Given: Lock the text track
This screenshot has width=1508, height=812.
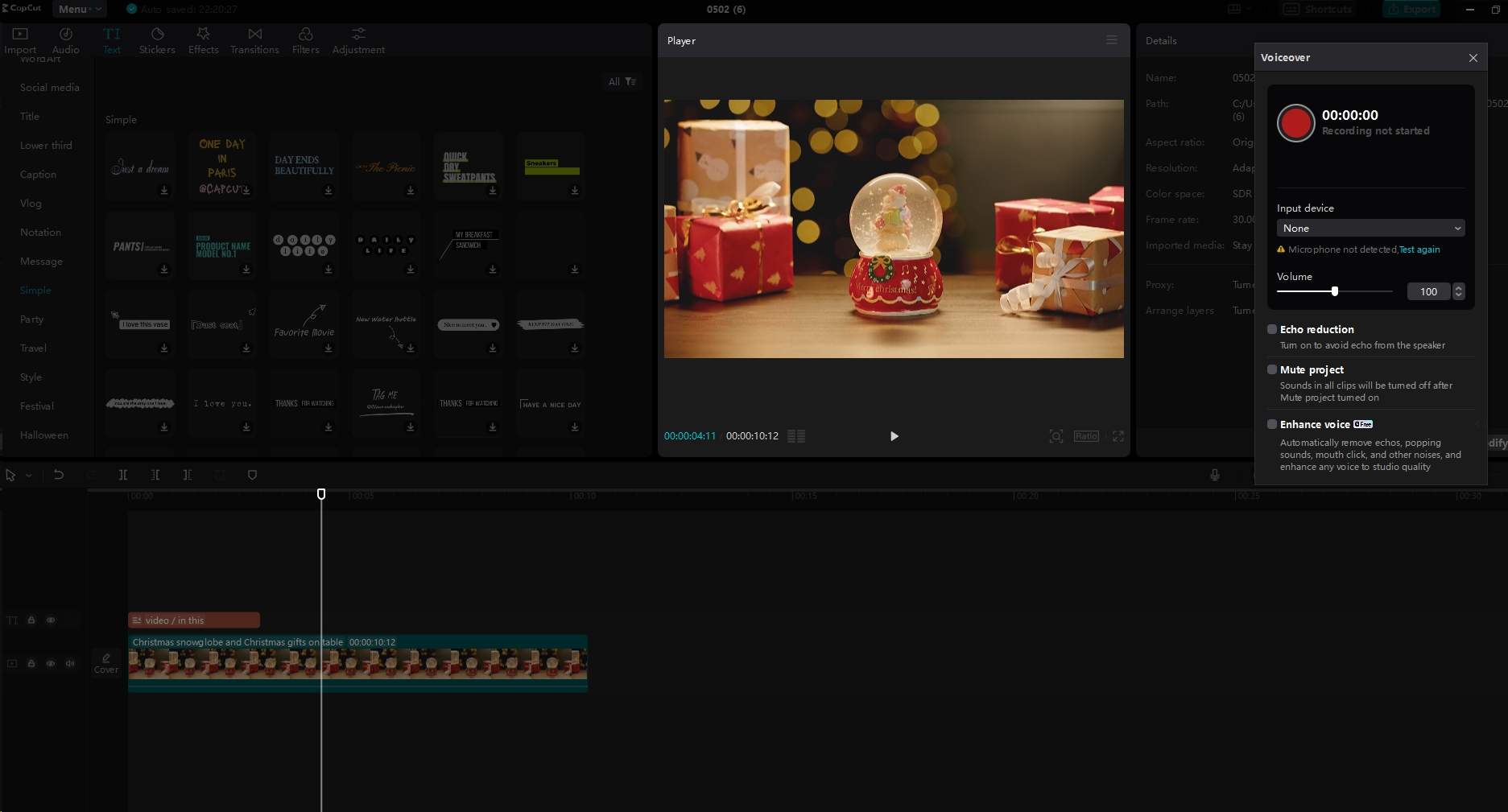Looking at the screenshot, I should pos(31,620).
